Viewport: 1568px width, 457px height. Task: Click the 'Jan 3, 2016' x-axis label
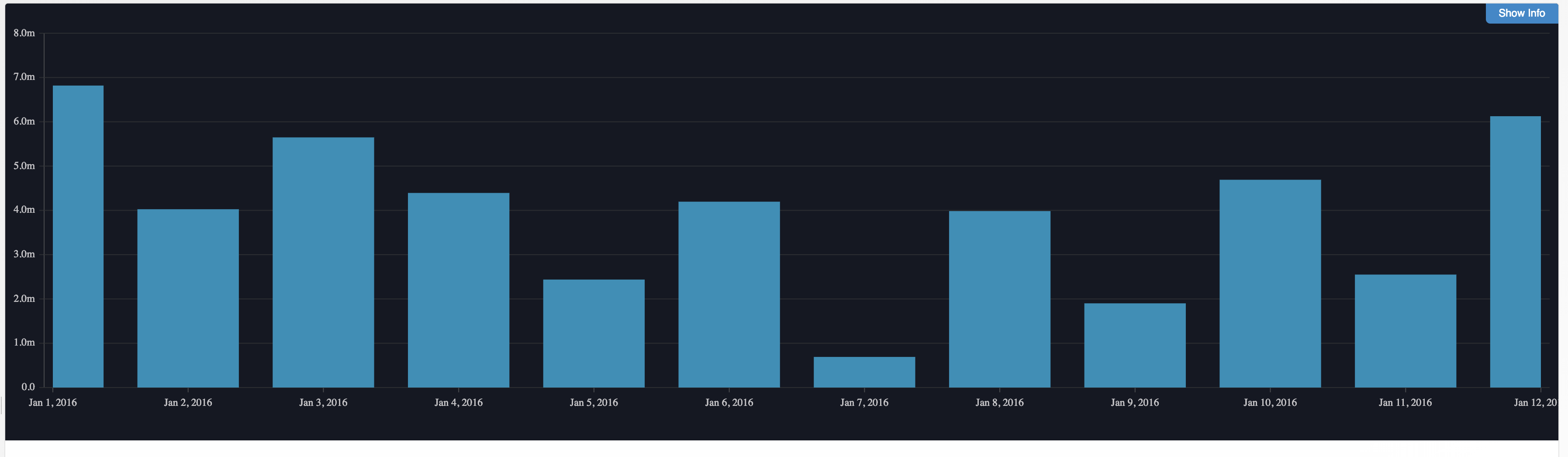(323, 402)
